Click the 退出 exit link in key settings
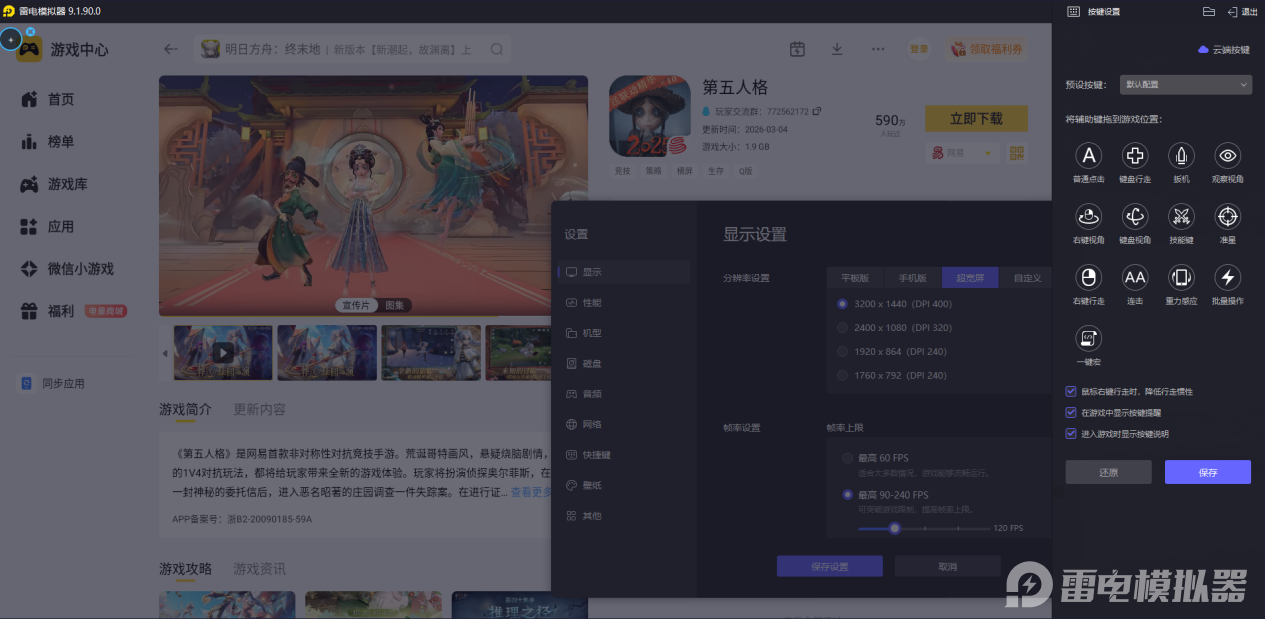 tap(1243, 12)
